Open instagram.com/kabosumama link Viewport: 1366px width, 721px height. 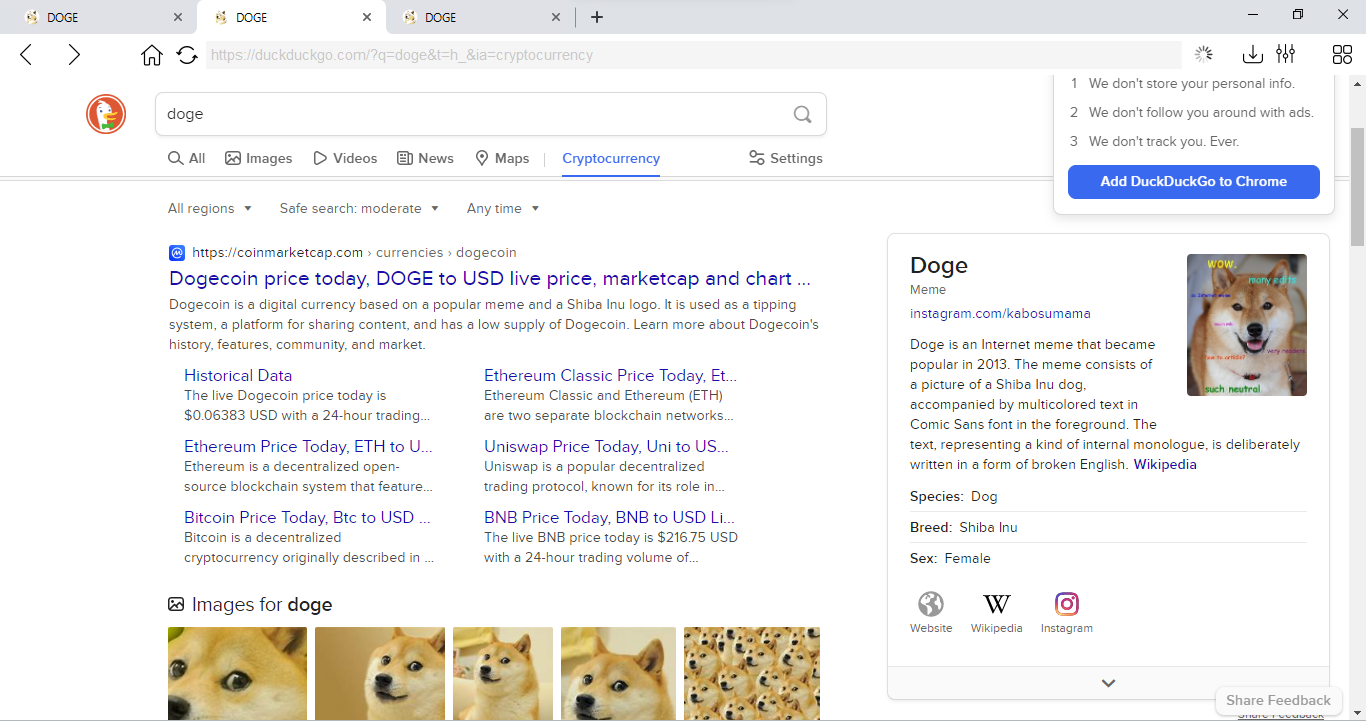(x=1000, y=313)
